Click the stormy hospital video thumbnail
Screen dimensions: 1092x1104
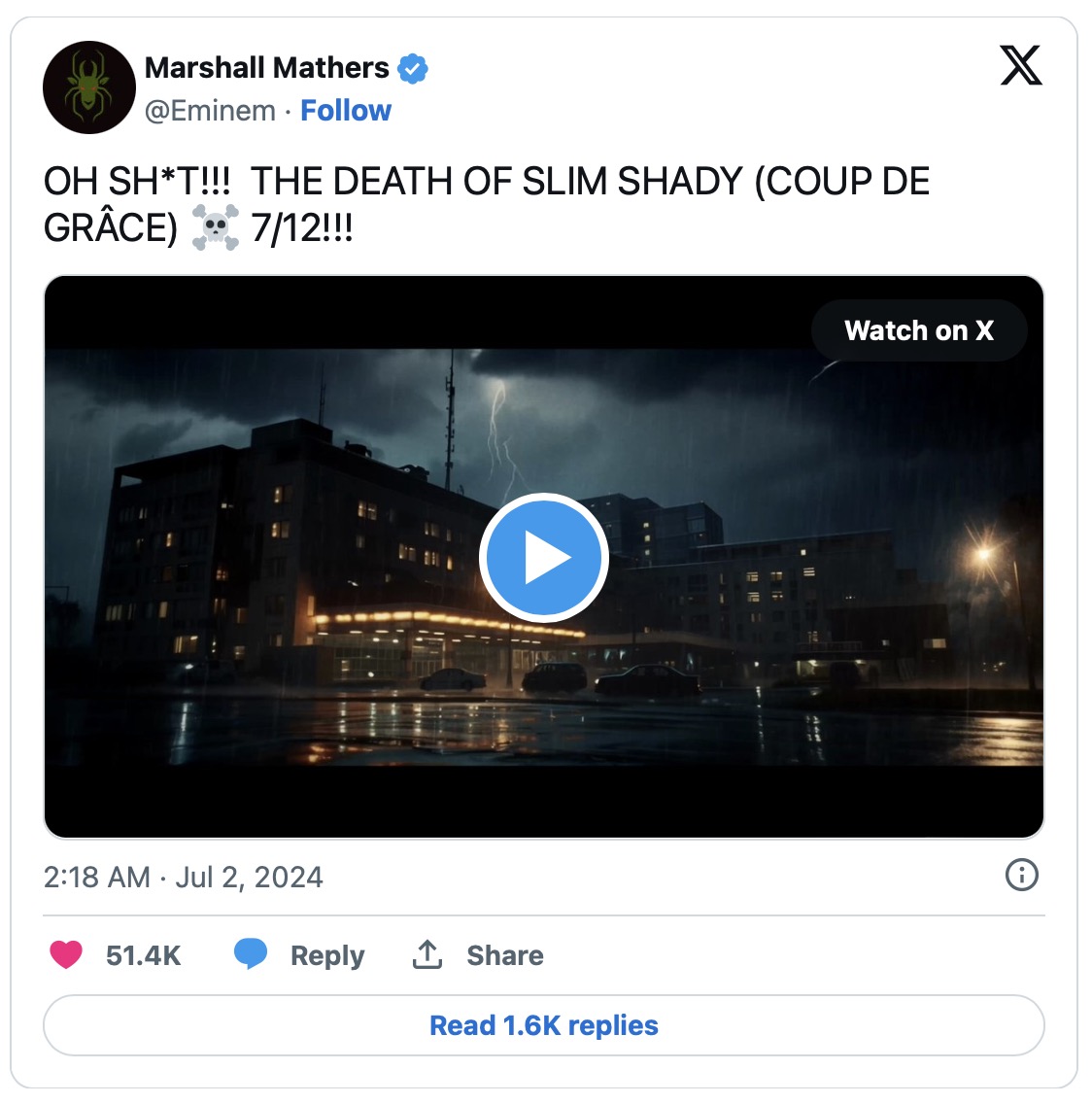pos(543,557)
